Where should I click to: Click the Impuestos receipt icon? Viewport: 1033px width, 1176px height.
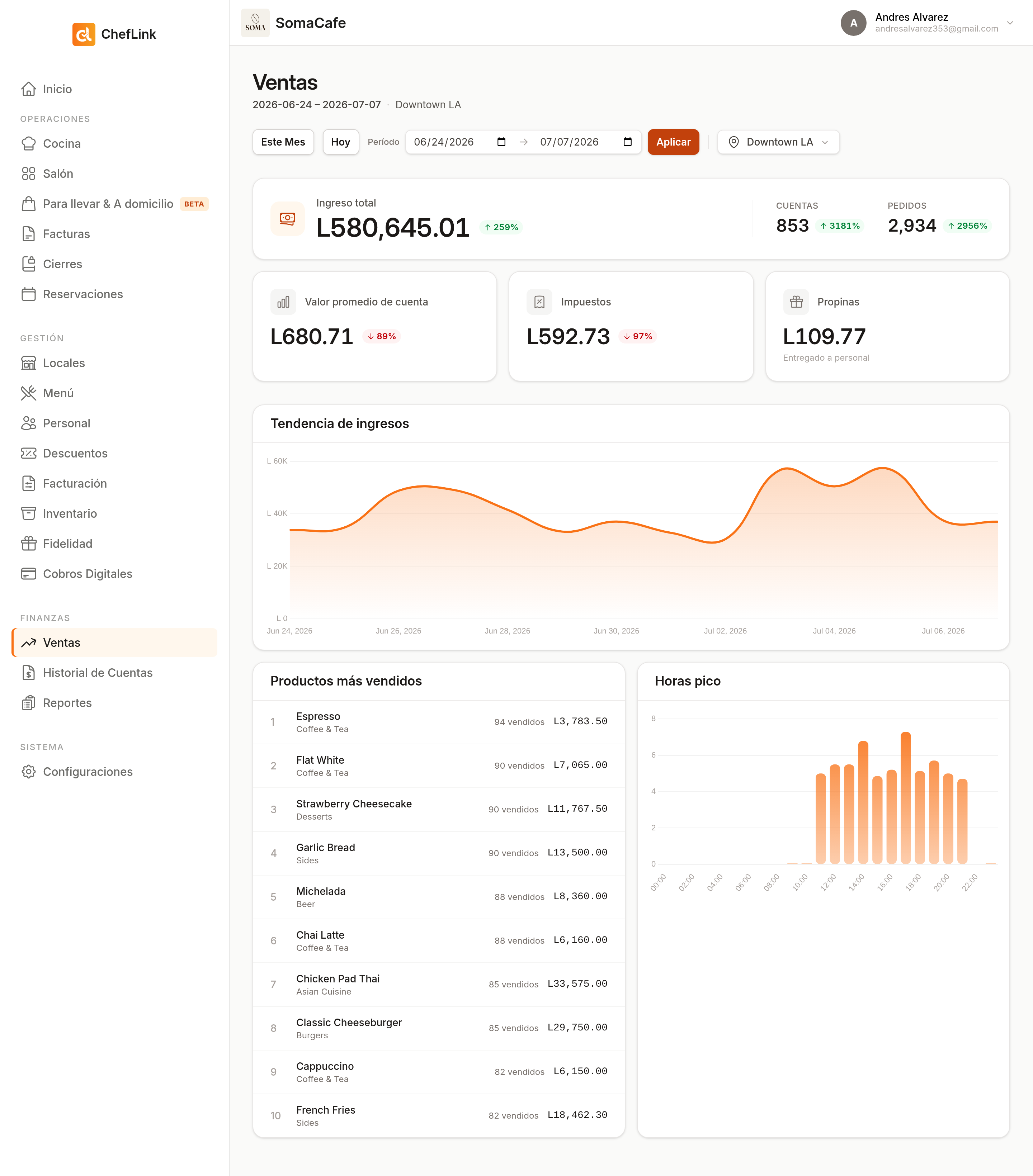pyautogui.click(x=539, y=302)
